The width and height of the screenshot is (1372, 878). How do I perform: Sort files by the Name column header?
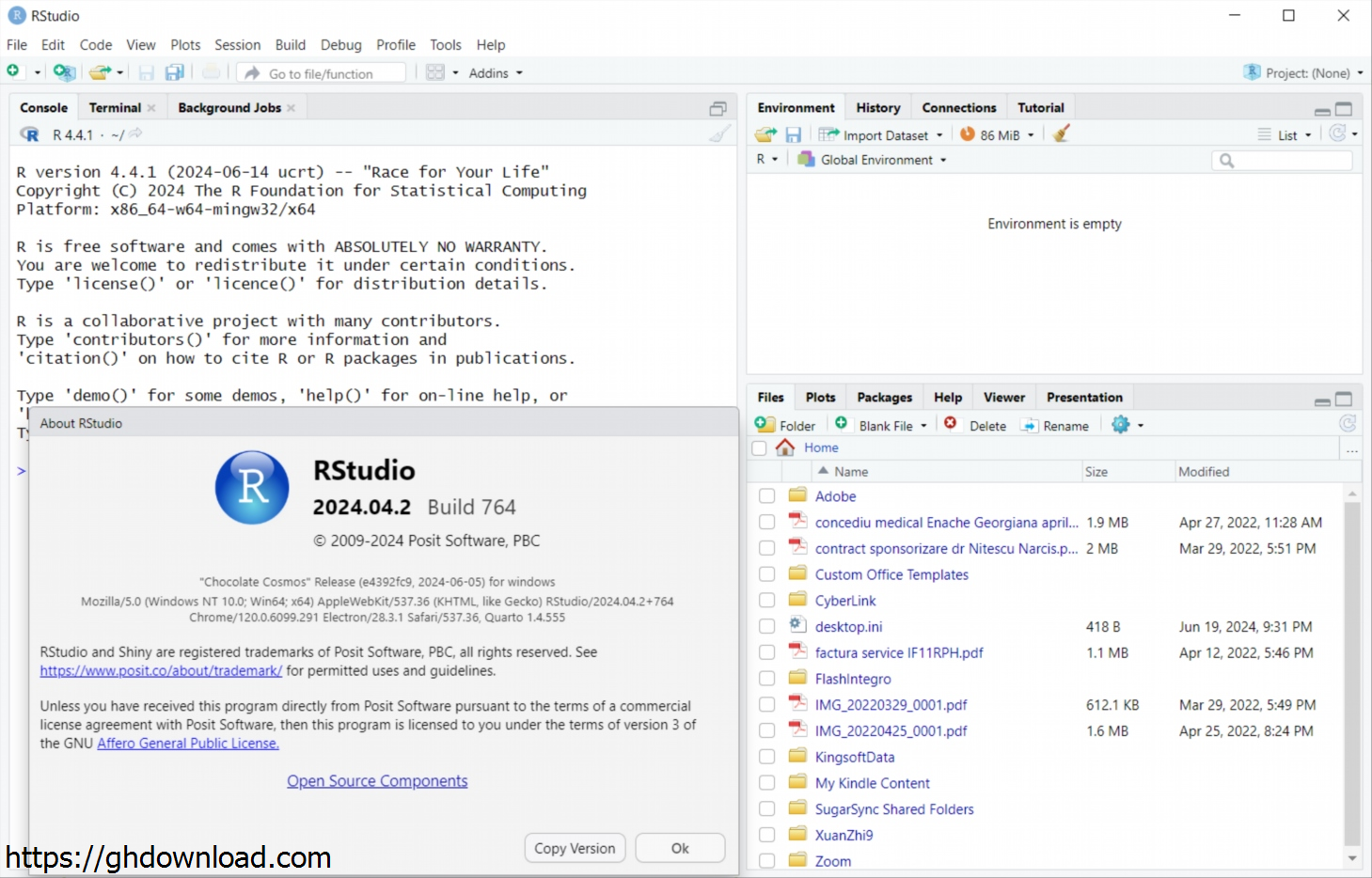[x=850, y=472]
